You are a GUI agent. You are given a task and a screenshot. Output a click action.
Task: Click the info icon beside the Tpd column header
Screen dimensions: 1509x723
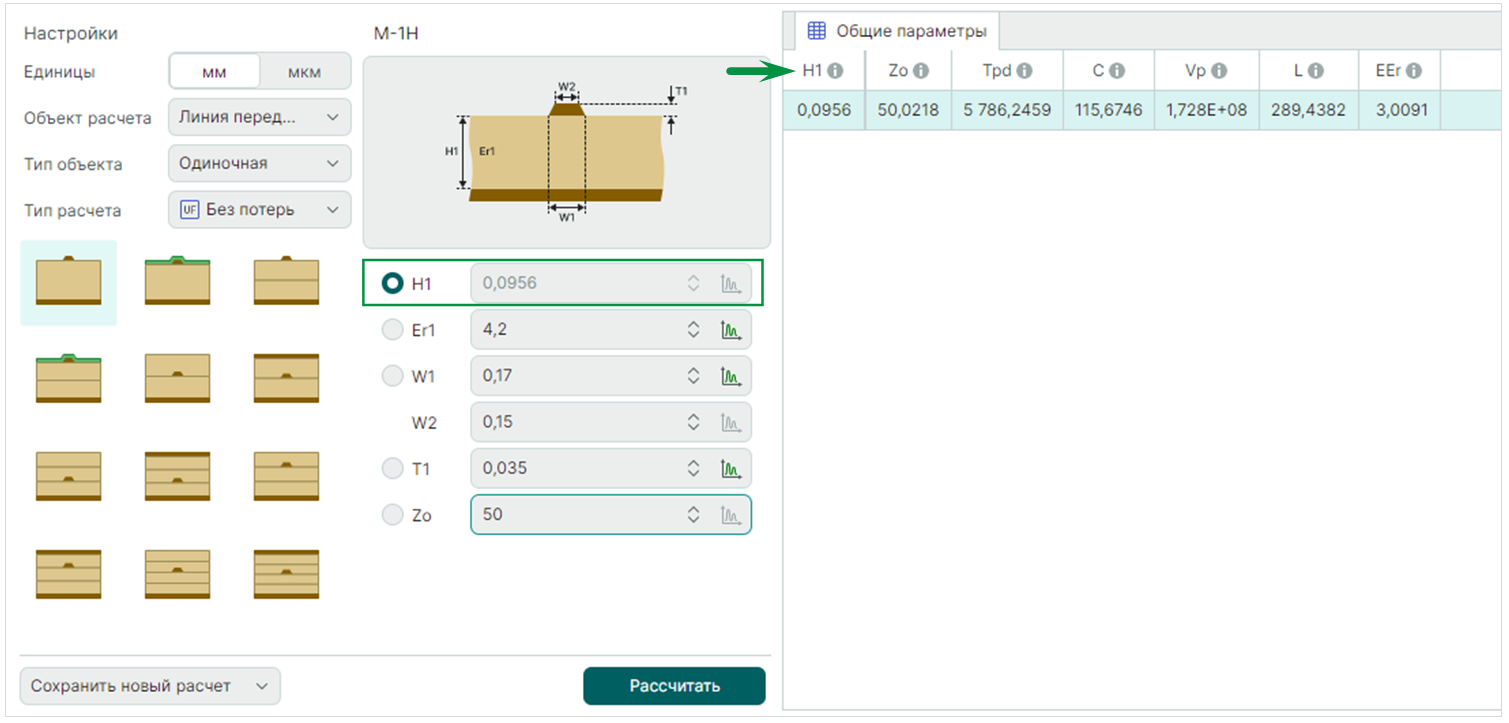tap(1024, 71)
